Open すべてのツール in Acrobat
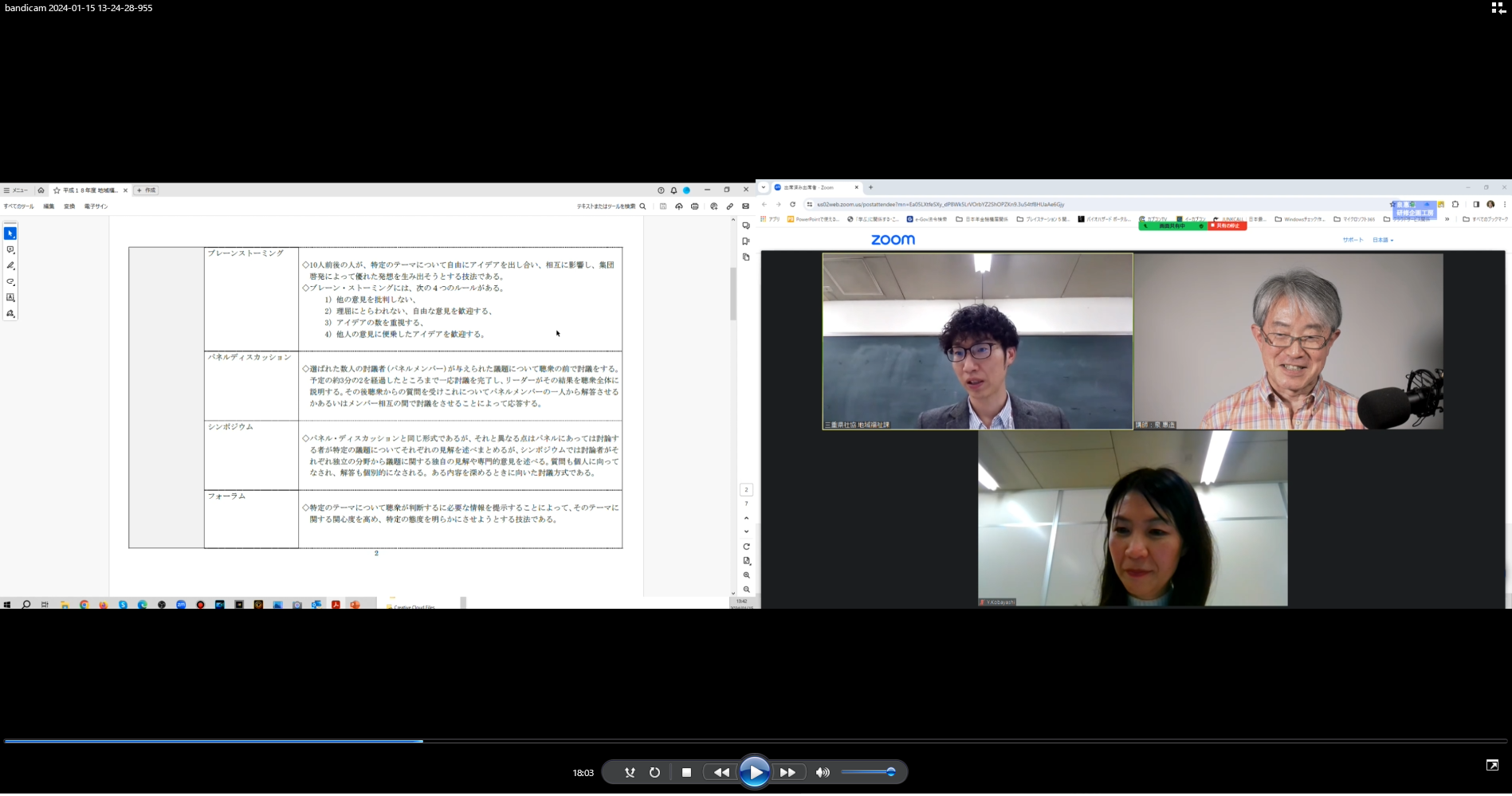1512x796 pixels. pyautogui.click(x=18, y=206)
